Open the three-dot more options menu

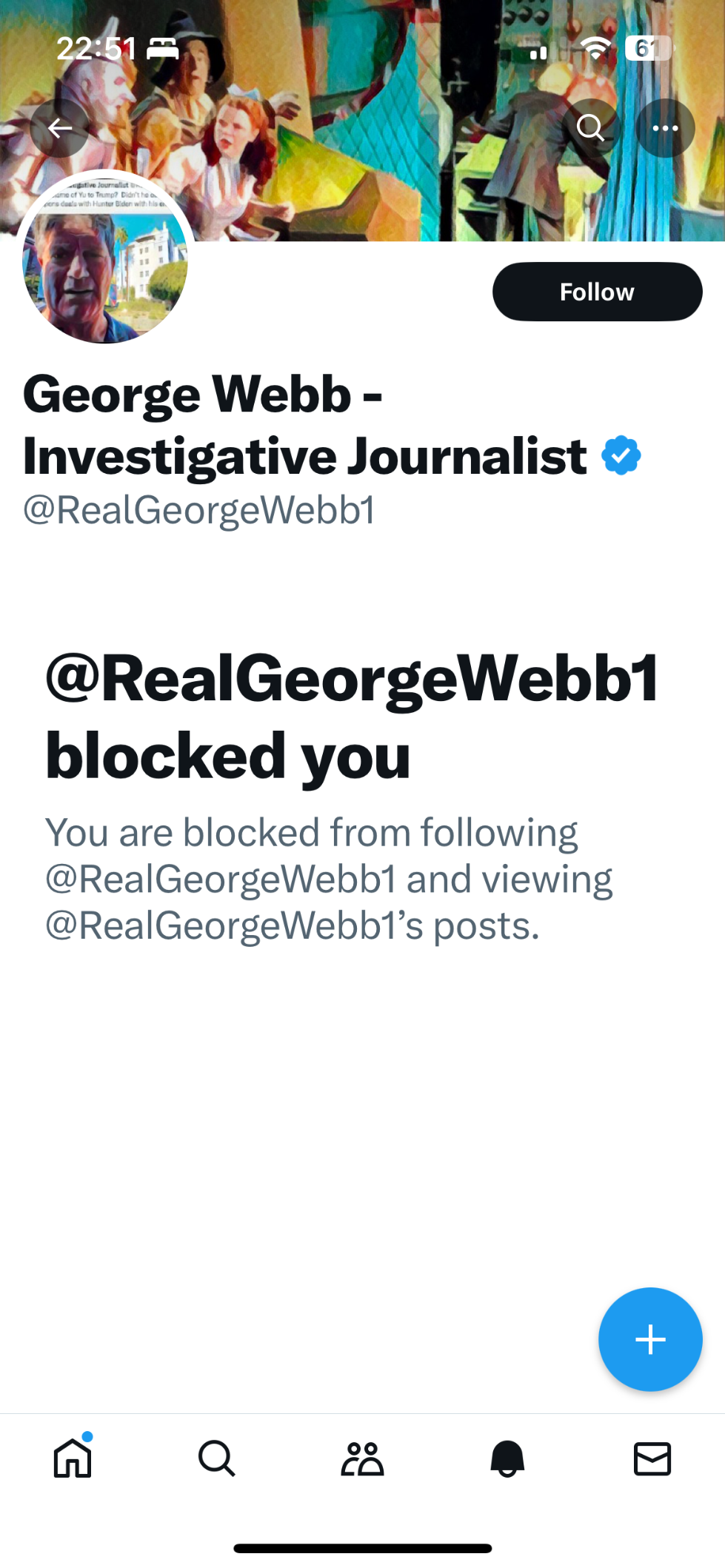click(665, 128)
